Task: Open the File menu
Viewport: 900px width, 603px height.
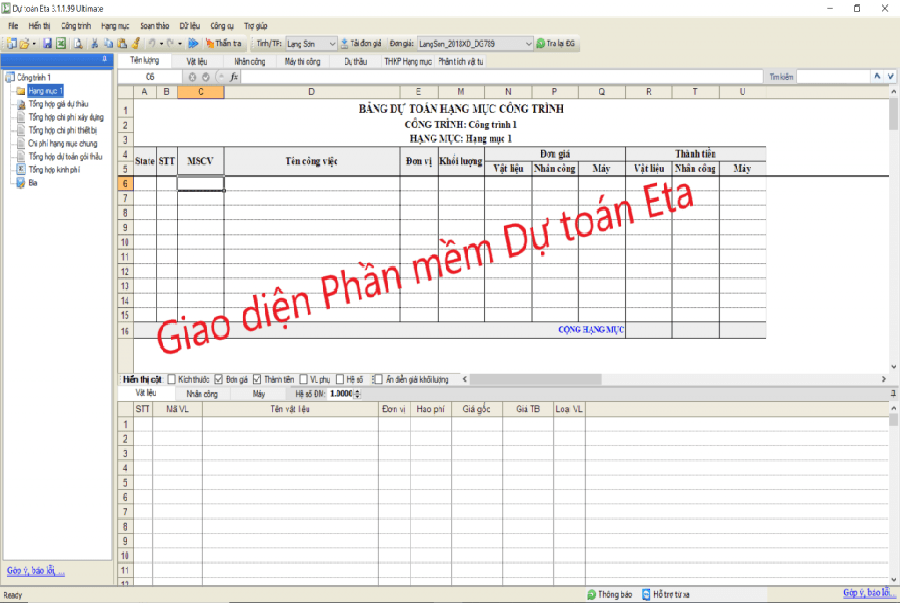Action: (13, 26)
